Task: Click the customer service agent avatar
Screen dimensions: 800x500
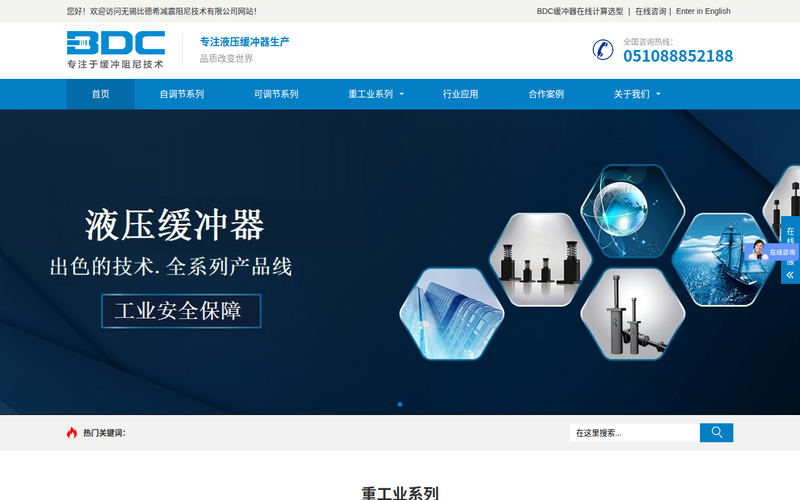Action: 758,250
